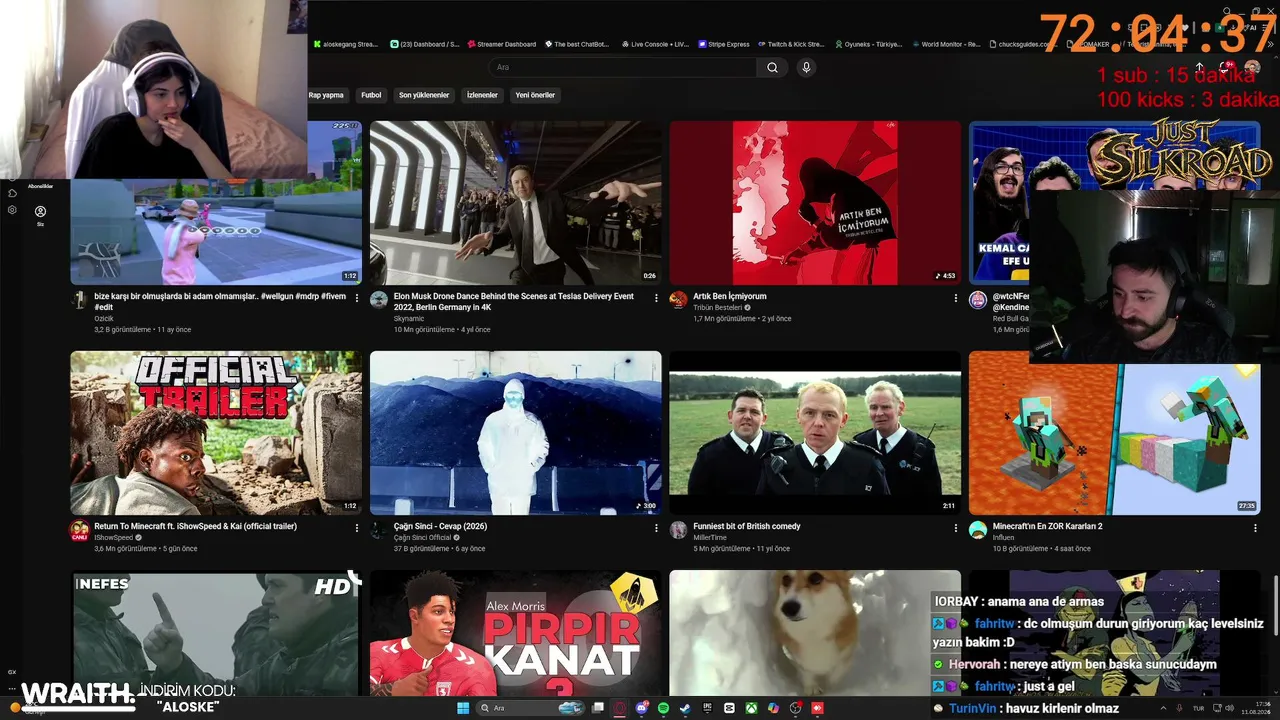Open options menu for bize karşı bir olmuşlarda video

[356, 297]
